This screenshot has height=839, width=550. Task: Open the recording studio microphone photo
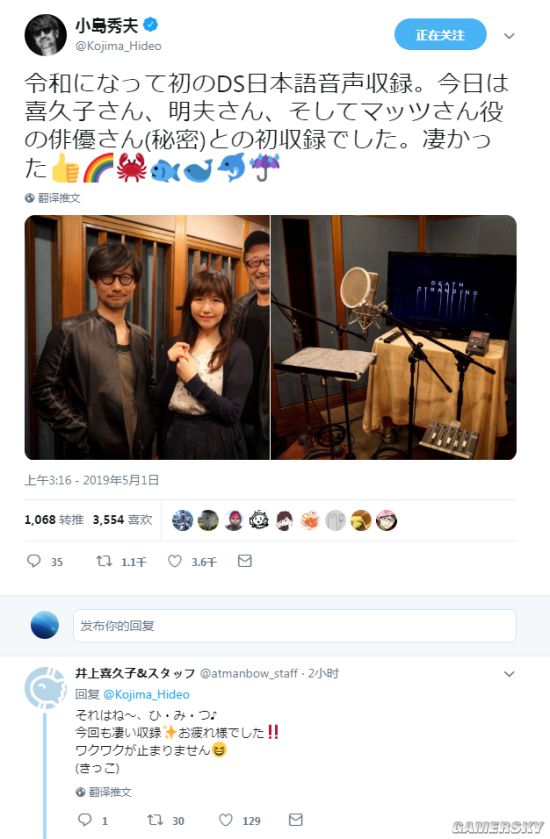point(394,337)
